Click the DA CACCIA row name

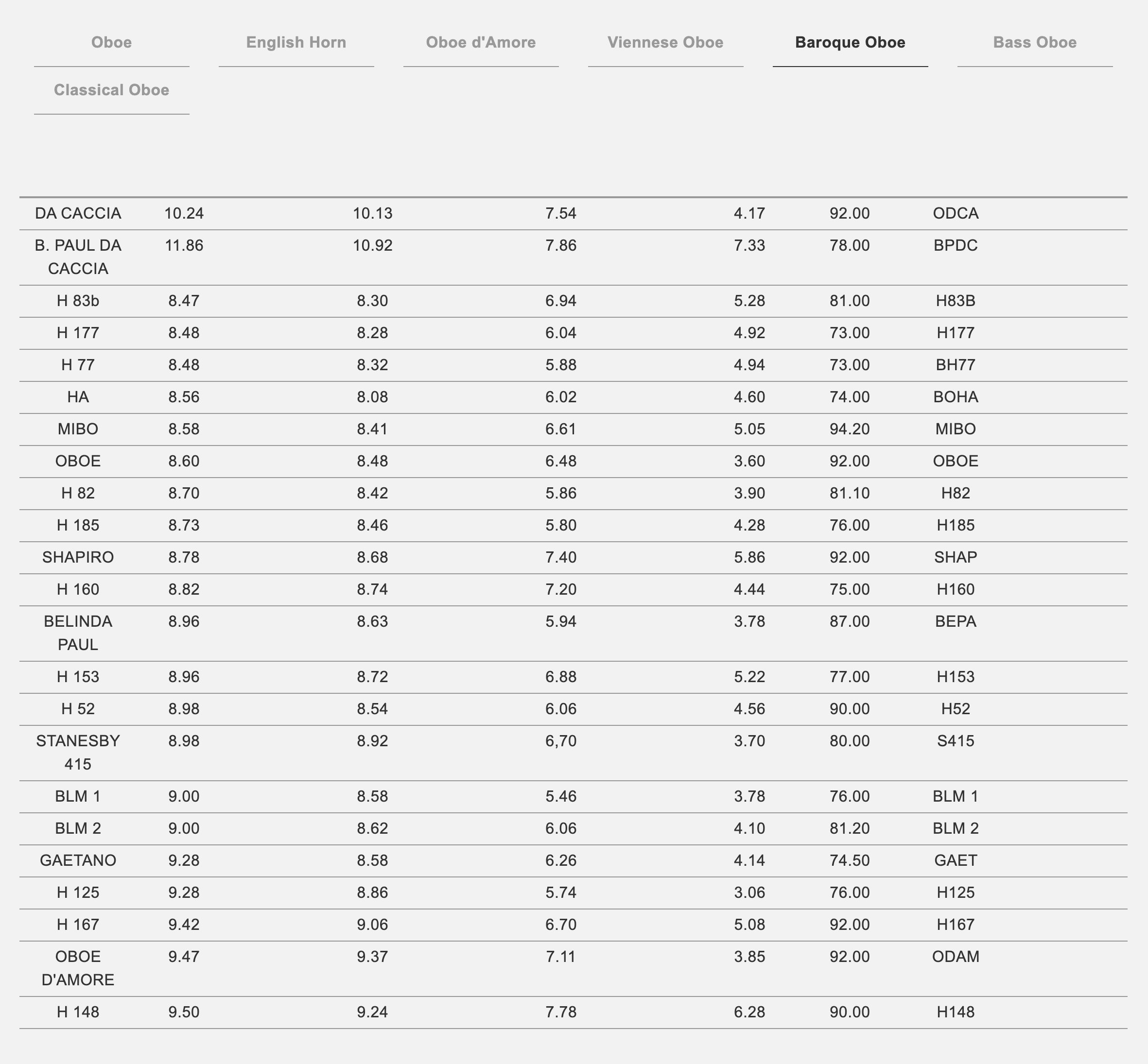78,214
